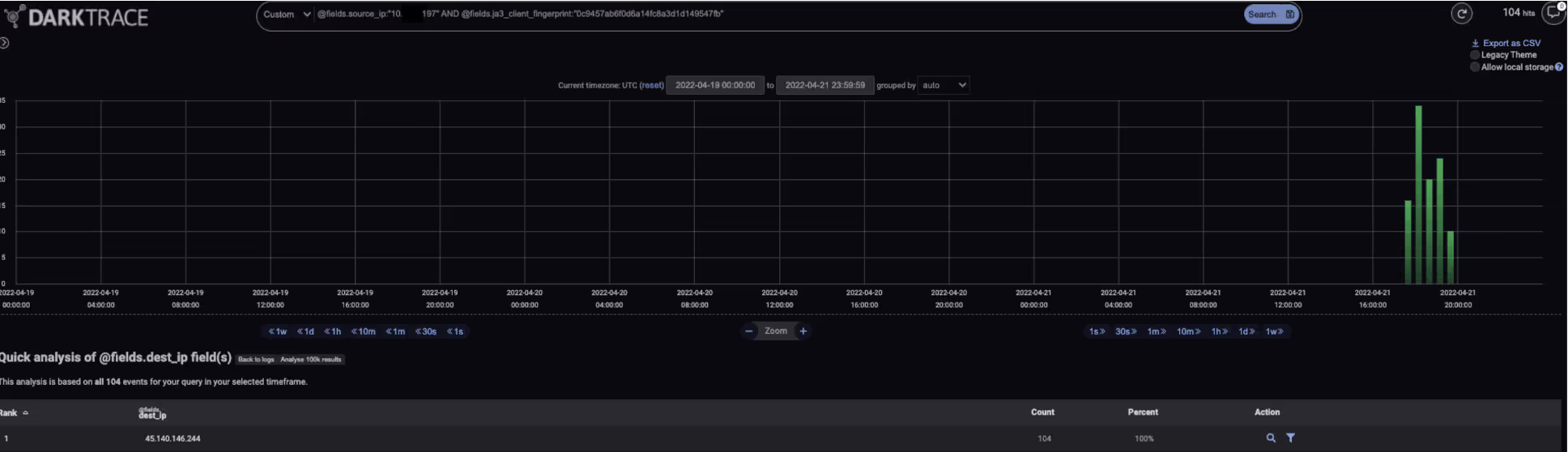This screenshot has width=1568, height=452.
Task: Shift time back one week (1w)
Action: click(278, 331)
